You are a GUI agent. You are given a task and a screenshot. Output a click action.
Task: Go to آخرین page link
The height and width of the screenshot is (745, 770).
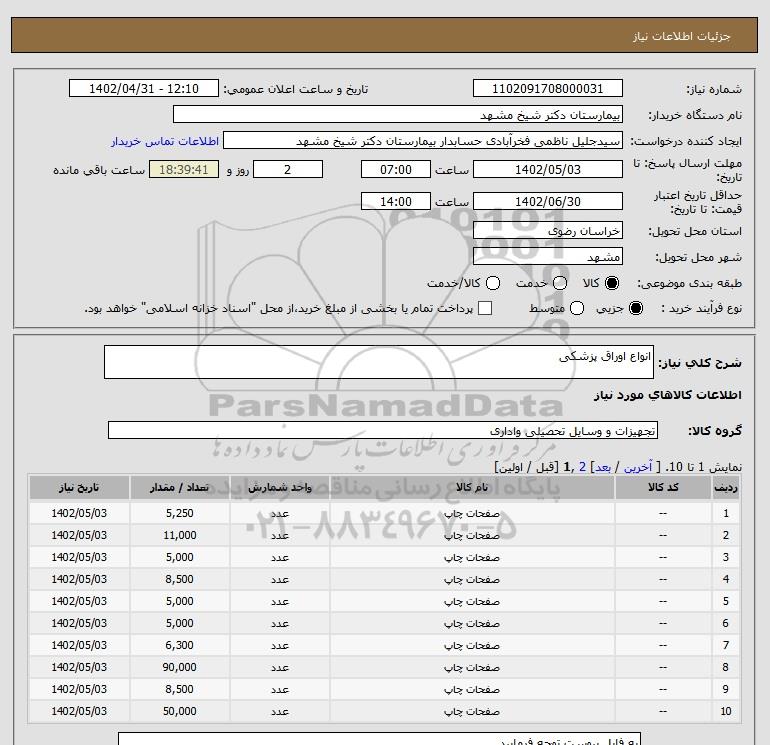638,467
